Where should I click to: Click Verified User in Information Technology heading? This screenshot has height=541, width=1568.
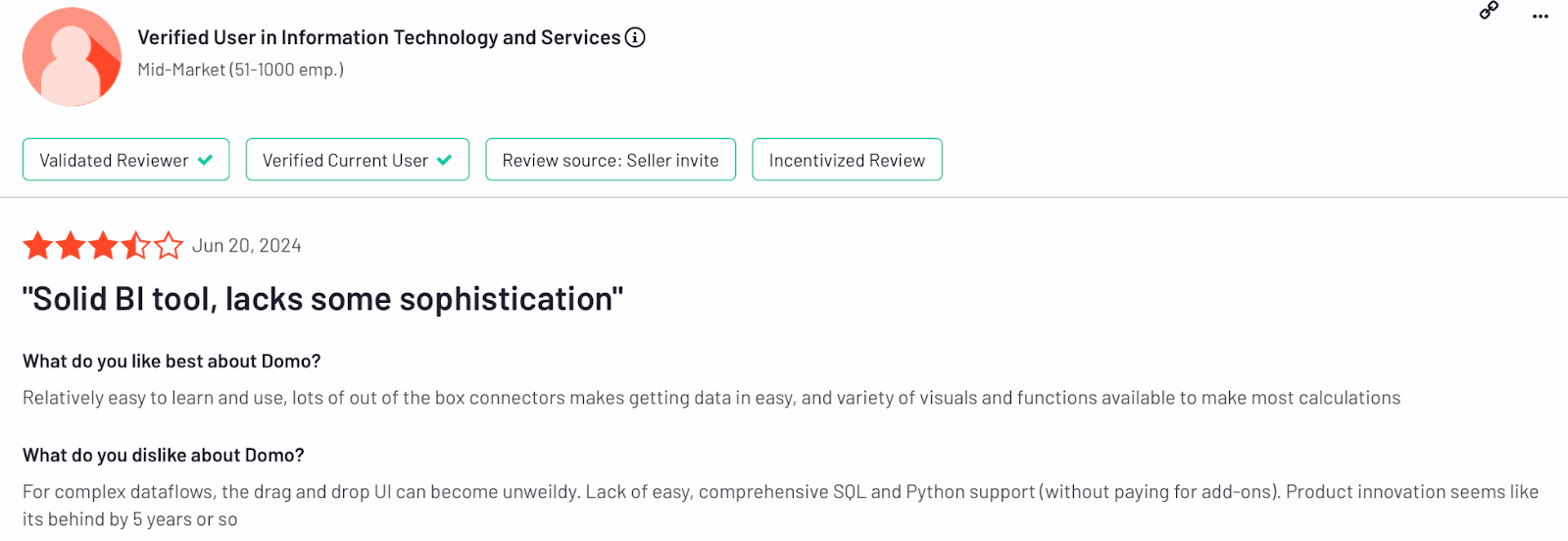[x=379, y=37]
